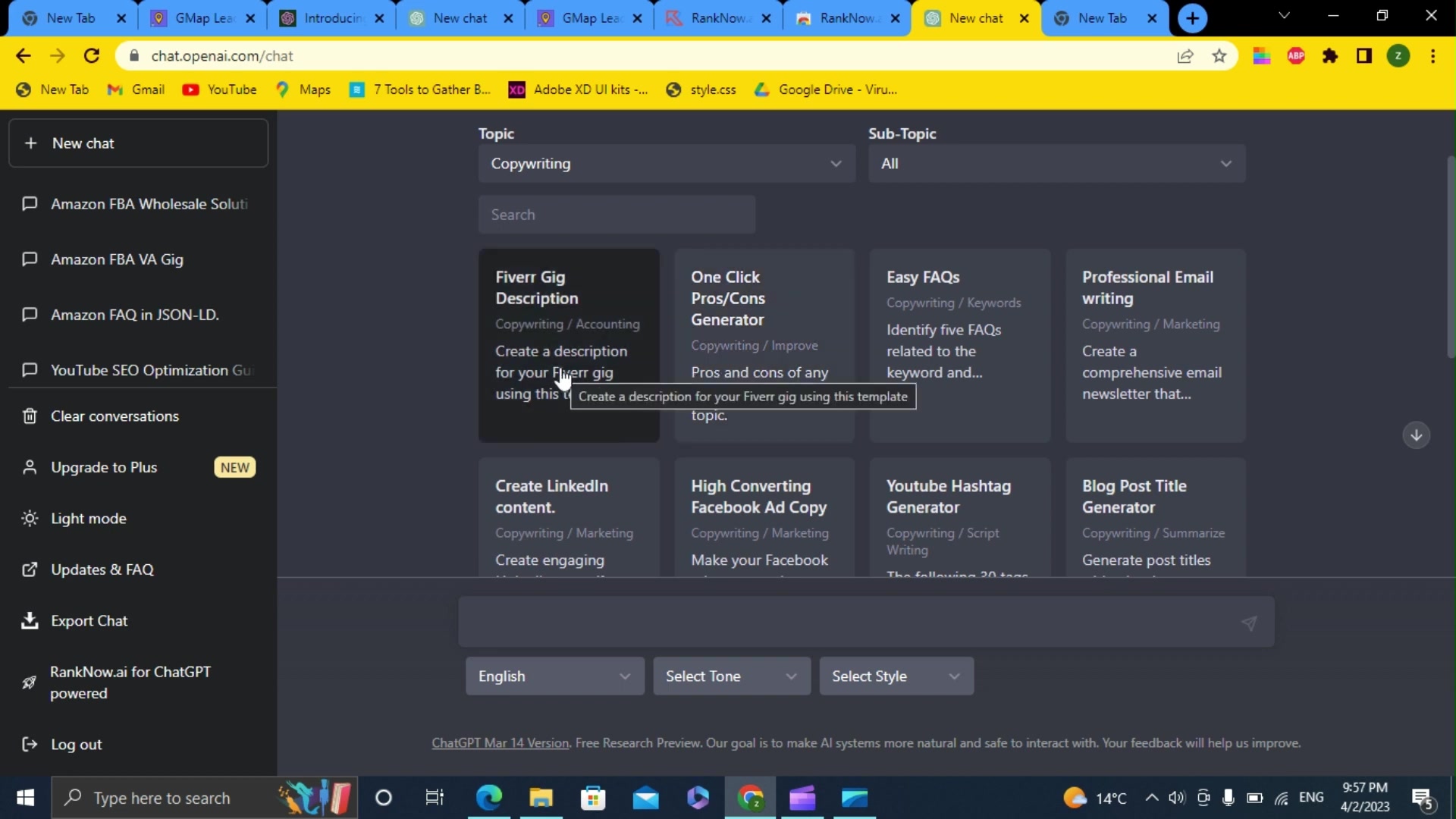Switch to the Introducin browser tab
Screen dimensions: 1456x819
tap(331, 18)
